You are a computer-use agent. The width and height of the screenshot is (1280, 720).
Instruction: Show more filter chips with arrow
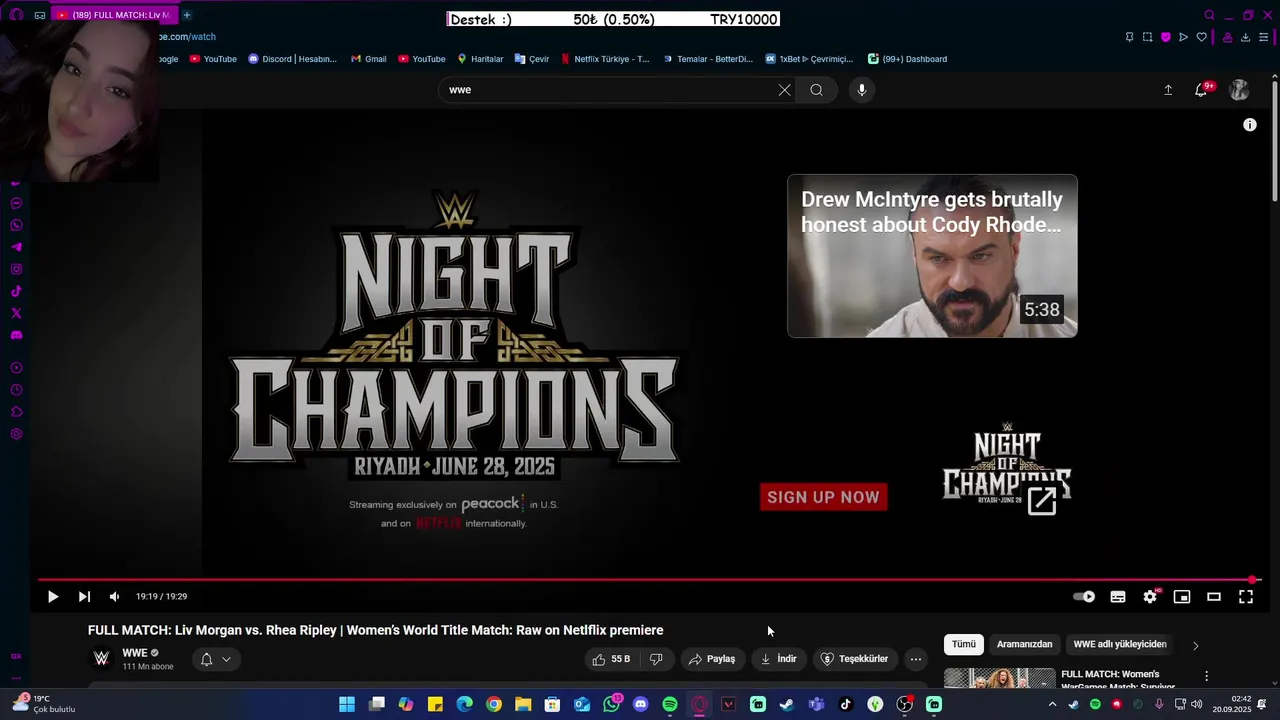point(1195,645)
